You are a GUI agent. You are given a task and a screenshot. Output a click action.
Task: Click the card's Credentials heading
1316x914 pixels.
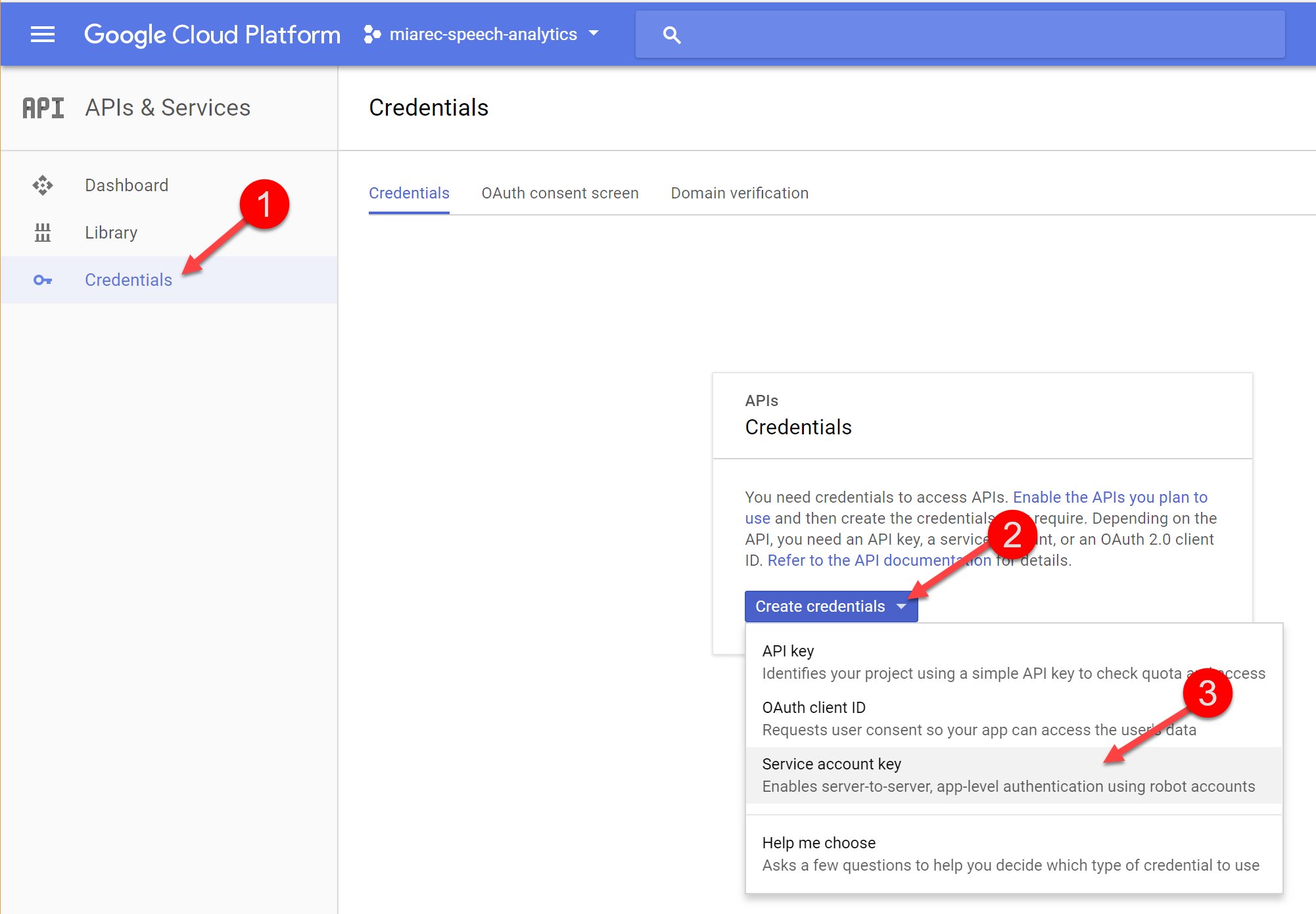tap(798, 427)
